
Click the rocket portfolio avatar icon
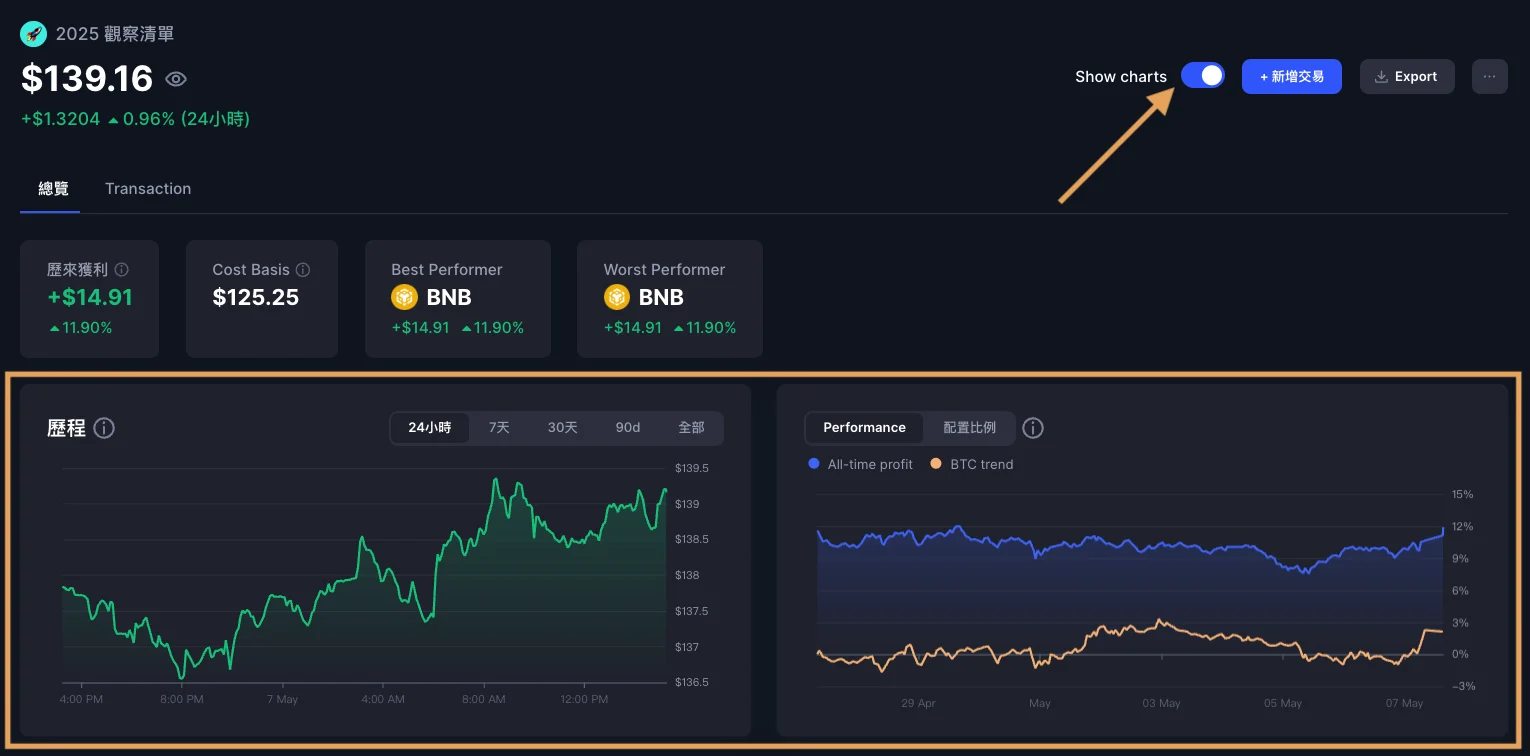coord(33,34)
